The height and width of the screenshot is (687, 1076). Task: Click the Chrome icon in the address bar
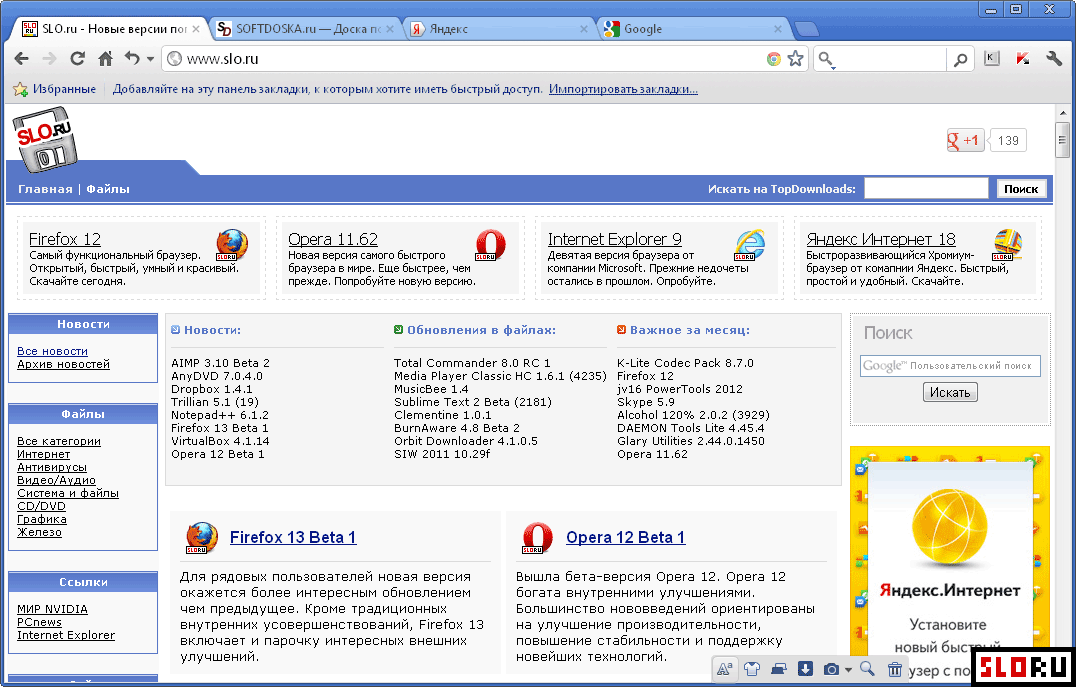(773, 59)
